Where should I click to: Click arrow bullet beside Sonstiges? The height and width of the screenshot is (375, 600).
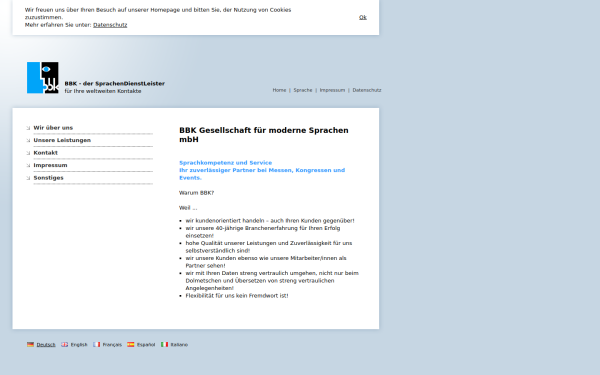point(28,178)
